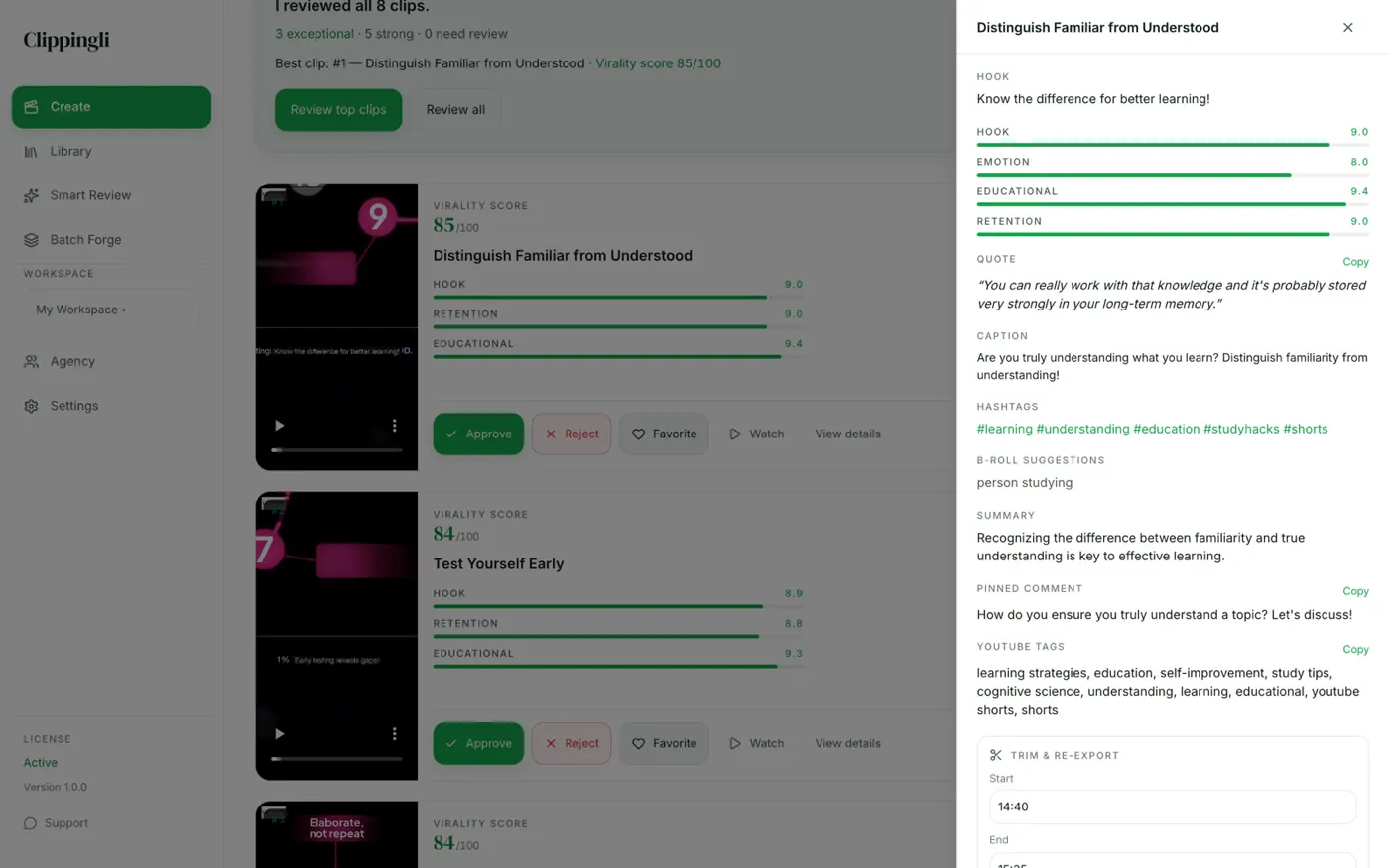Open the Elaborate, not repeat clip thumbnail
Screen dimensions: 1389x868
click(x=336, y=834)
